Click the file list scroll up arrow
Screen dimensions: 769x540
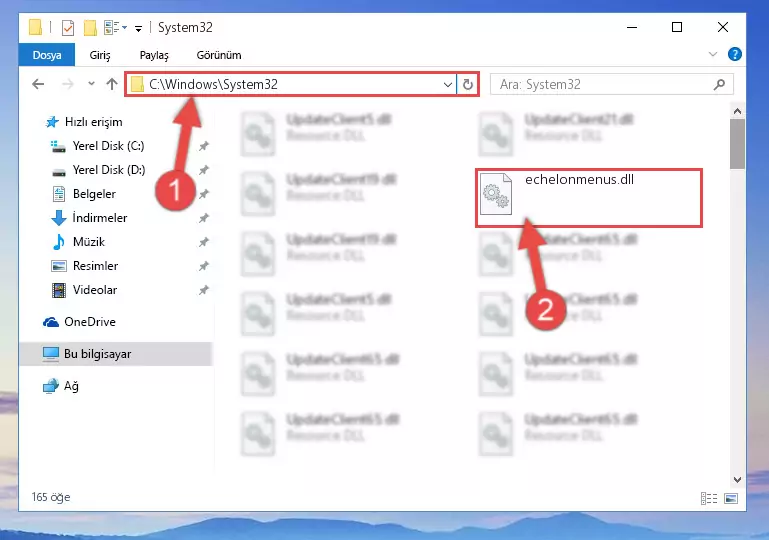pos(737,111)
